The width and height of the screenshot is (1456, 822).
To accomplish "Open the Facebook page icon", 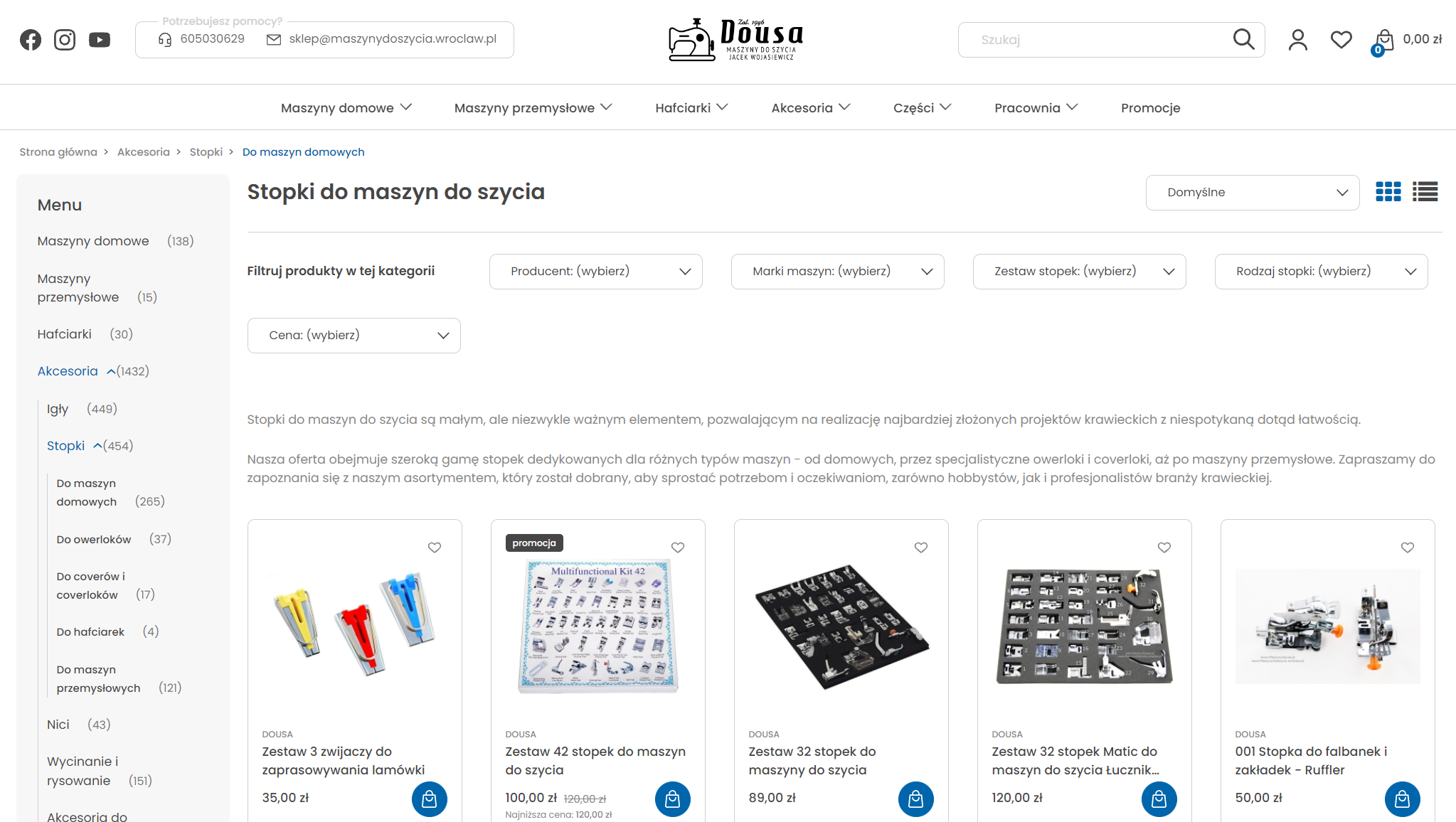I will point(31,40).
